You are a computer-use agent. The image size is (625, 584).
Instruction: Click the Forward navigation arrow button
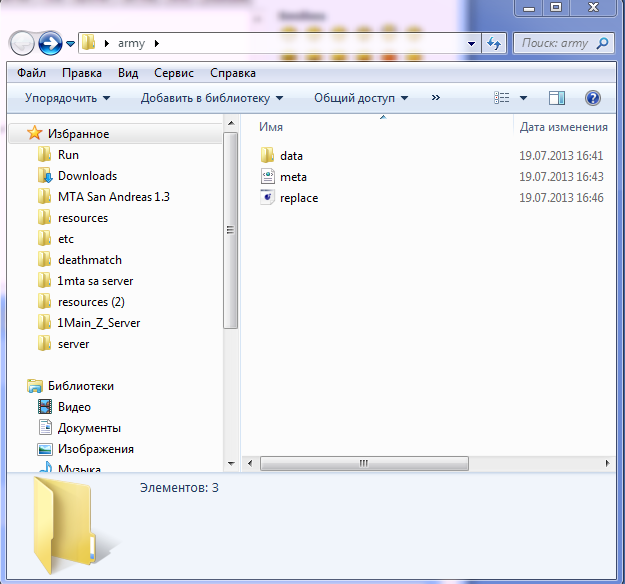(50, 43)
